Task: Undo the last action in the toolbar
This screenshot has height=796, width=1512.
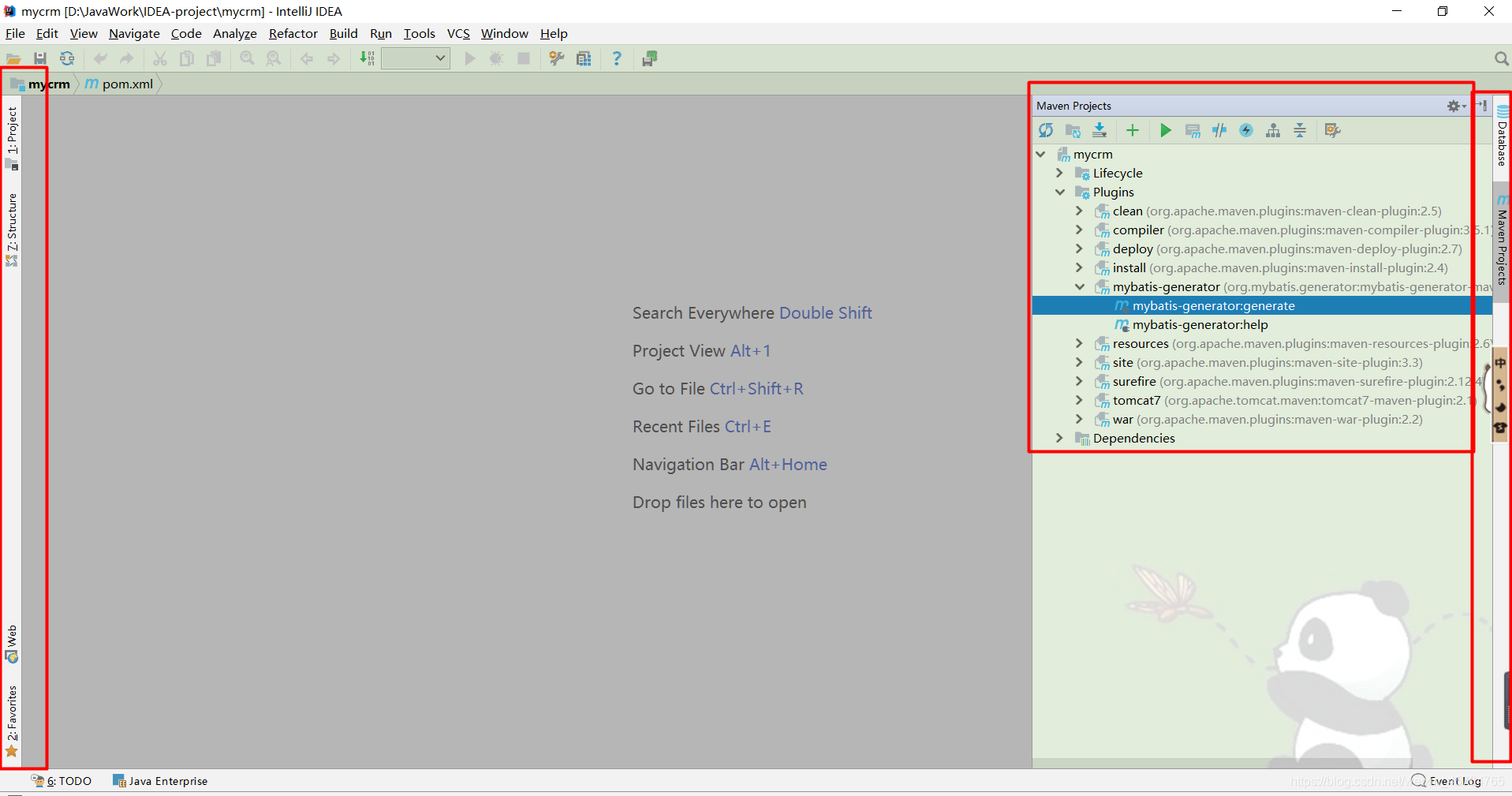Action: point(100,58)
